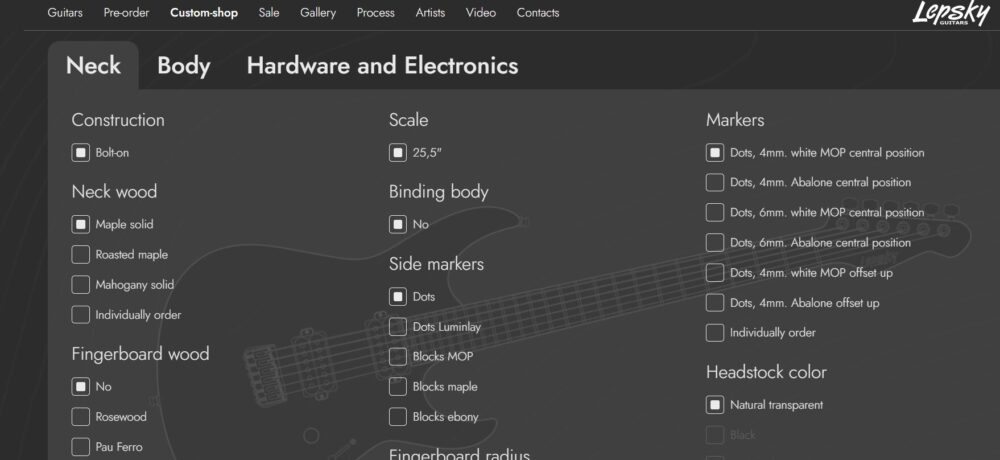The image size is (1000, 460).
Task: Select Pau Ferro fingerboard wood
Action: [81, 447]
